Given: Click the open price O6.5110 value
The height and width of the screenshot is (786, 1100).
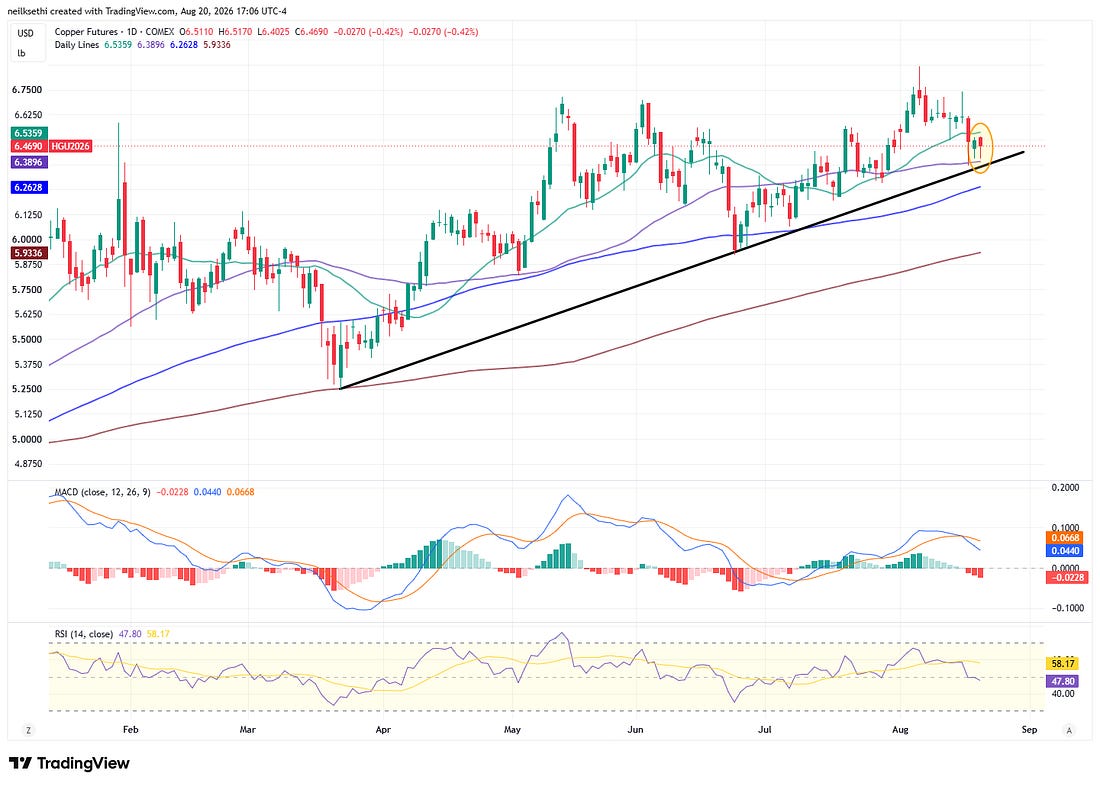Looking at the screenshot, I should pyautogui.click(x=195, y=32).
